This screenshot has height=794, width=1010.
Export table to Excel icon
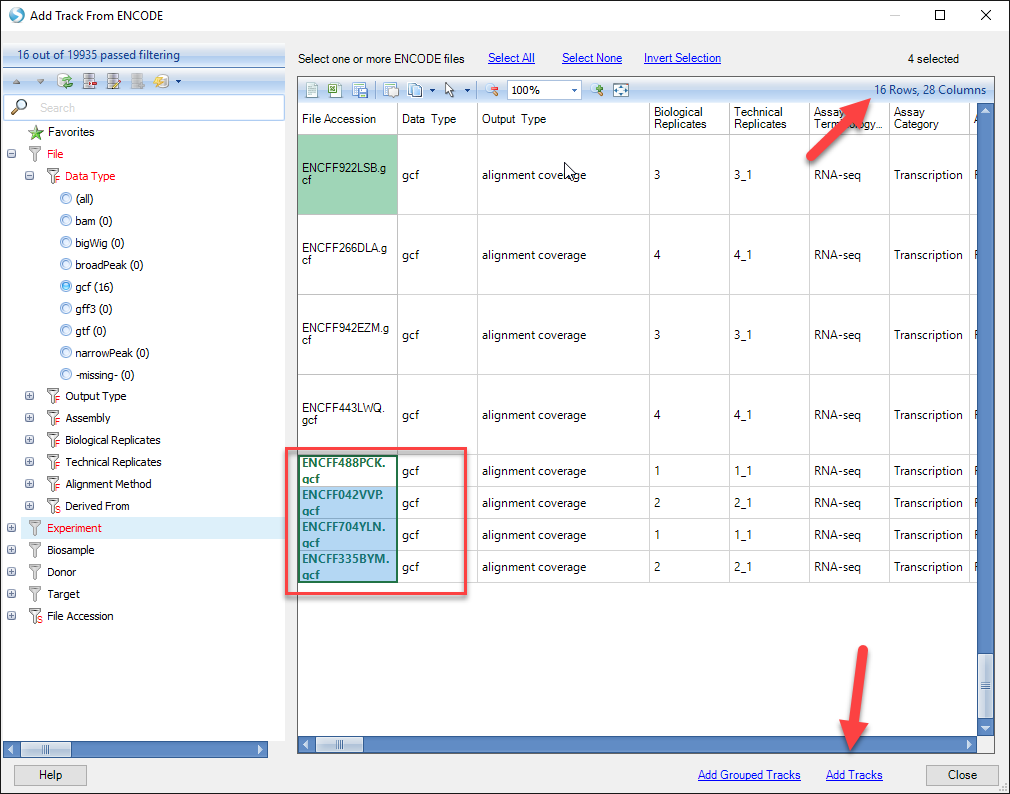click(x=335, y=90)
